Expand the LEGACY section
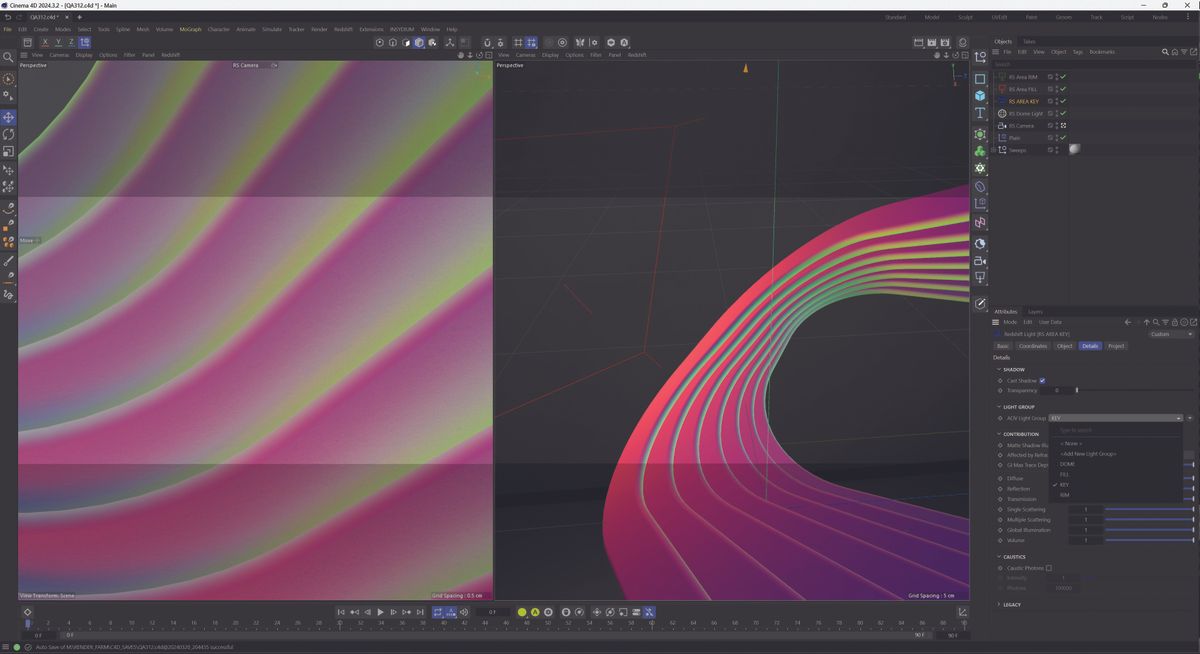This screenshot has width=1200, height=654. pyautogui.click(x=998, y=604)
